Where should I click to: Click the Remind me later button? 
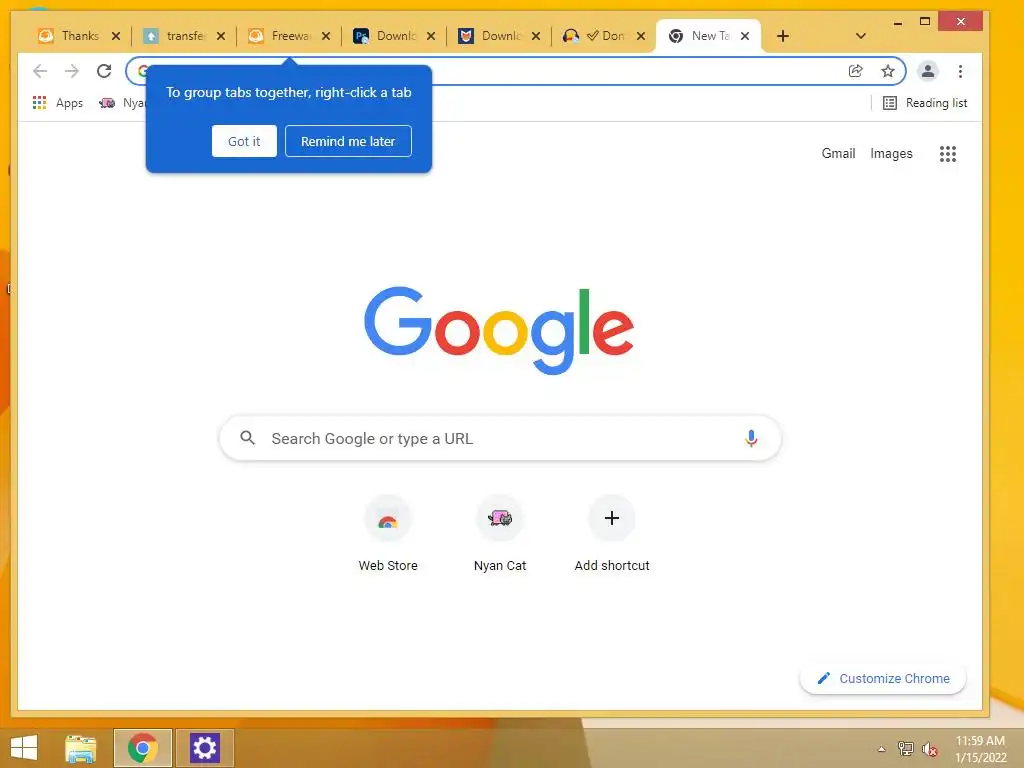pos(348,141)
